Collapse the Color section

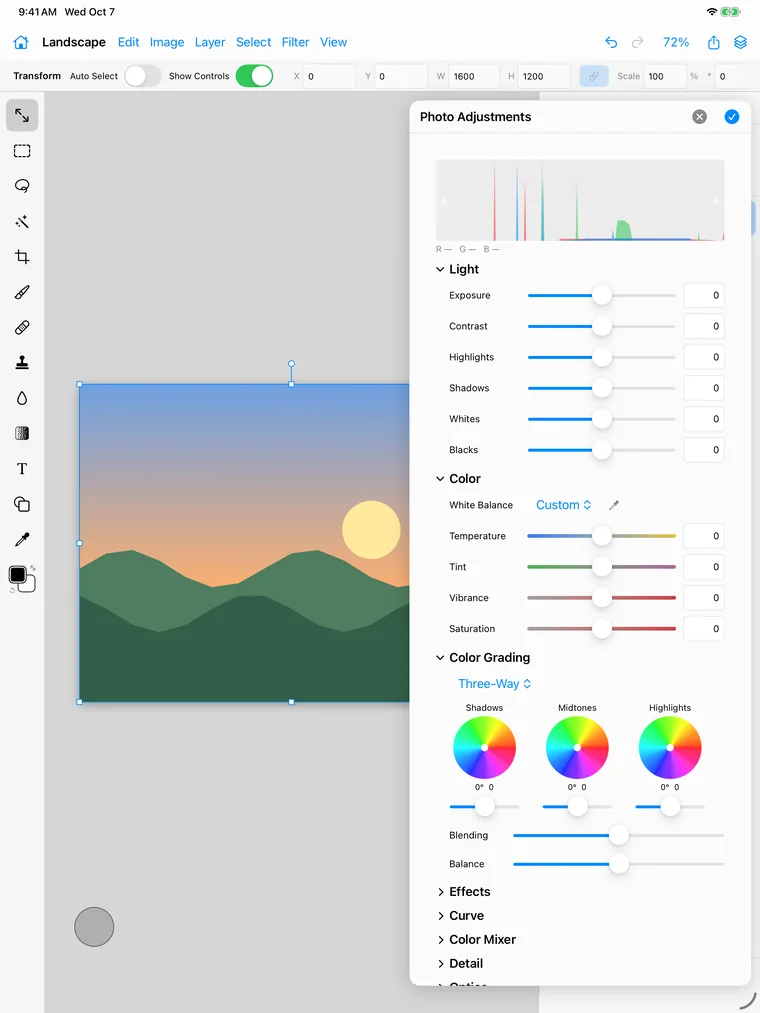coord(440,479)
